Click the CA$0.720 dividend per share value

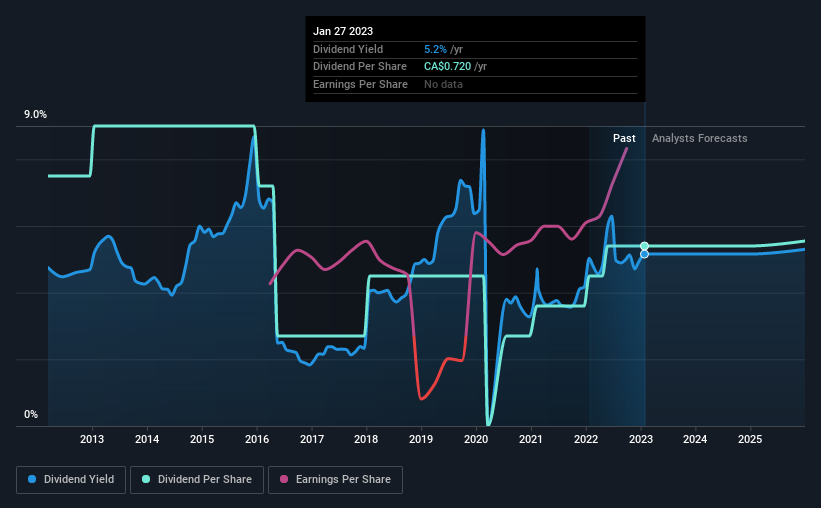(x=448, y=67)
